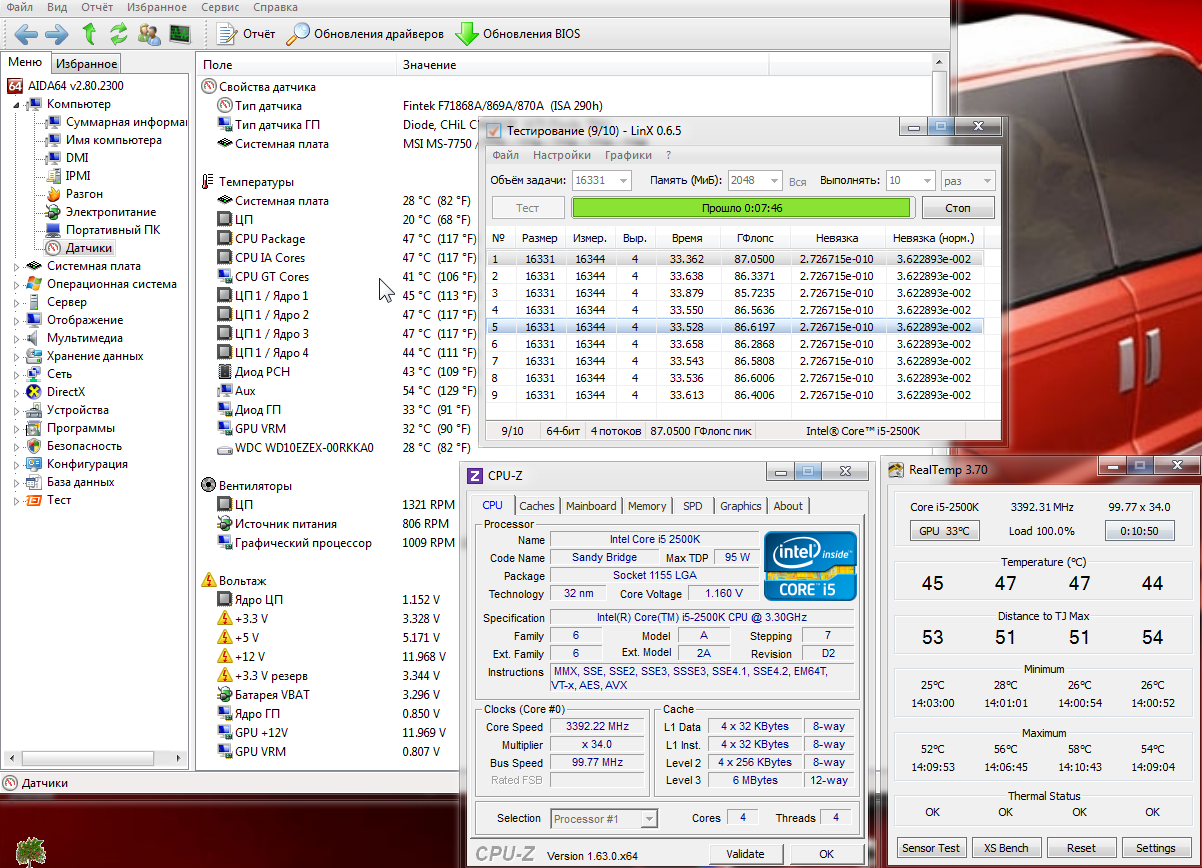Expand the Отображение tree node
Screen dimensions: 1202x868
pos(17,320)
